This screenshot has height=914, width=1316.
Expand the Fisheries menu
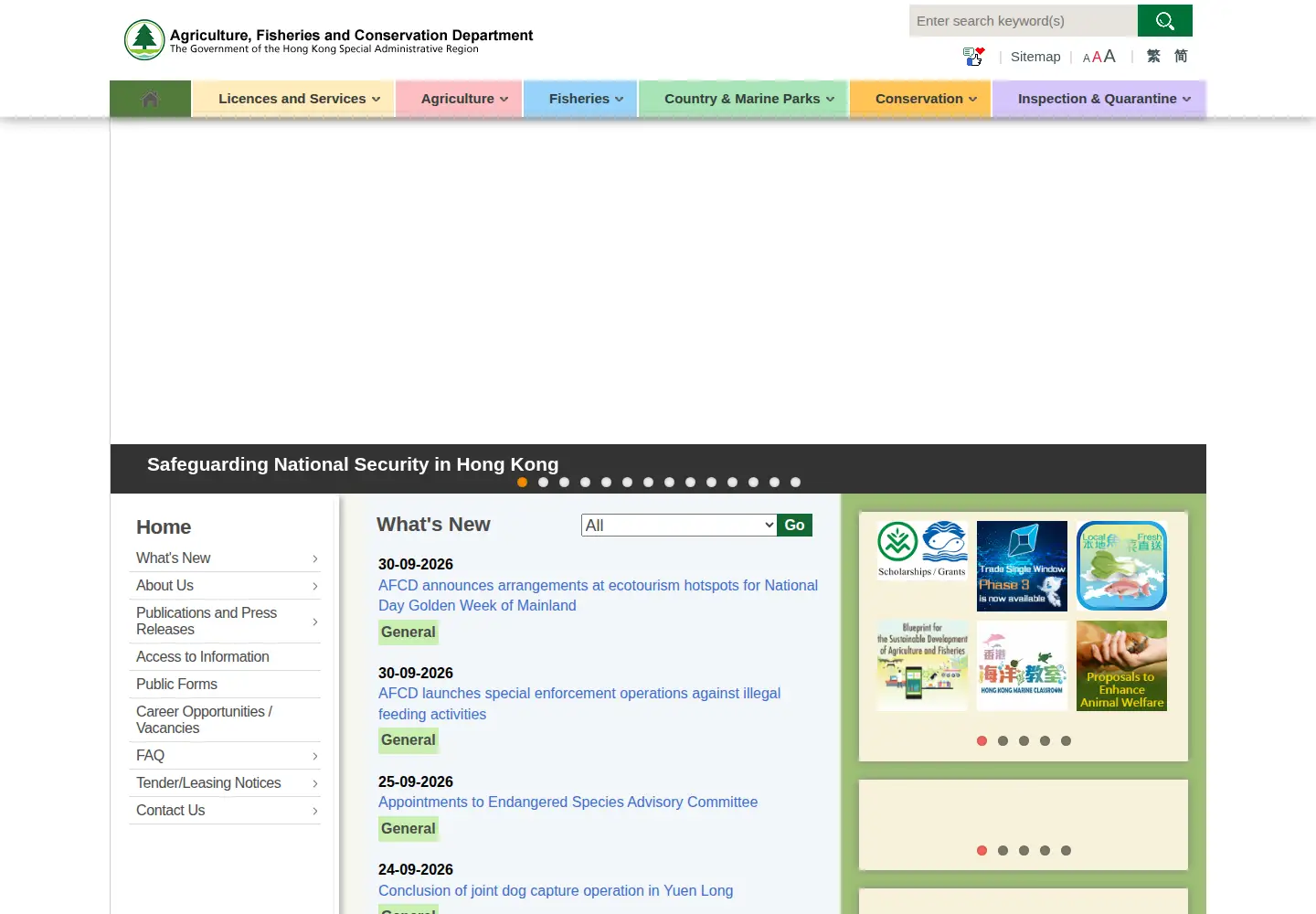pyautogui.click(x=580, y=99)
